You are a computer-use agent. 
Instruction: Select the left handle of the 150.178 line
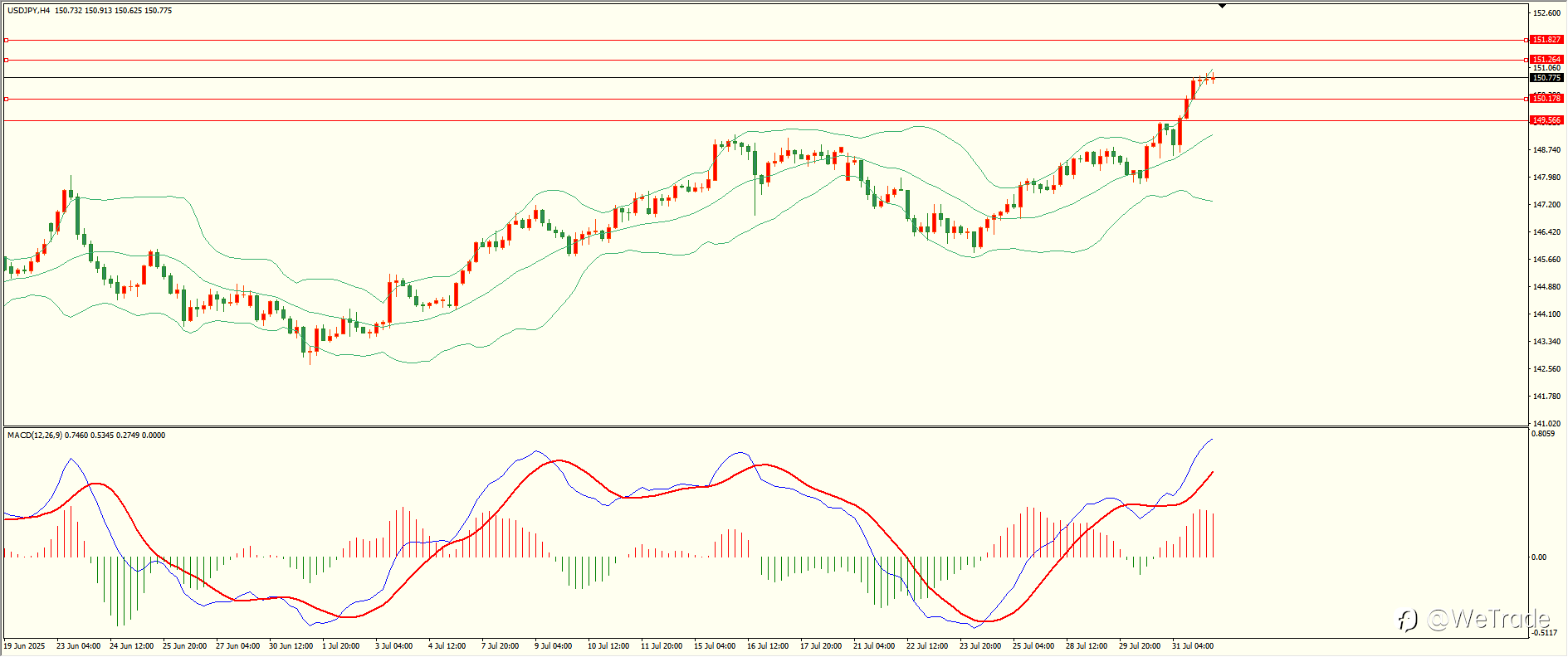(6, 99)
